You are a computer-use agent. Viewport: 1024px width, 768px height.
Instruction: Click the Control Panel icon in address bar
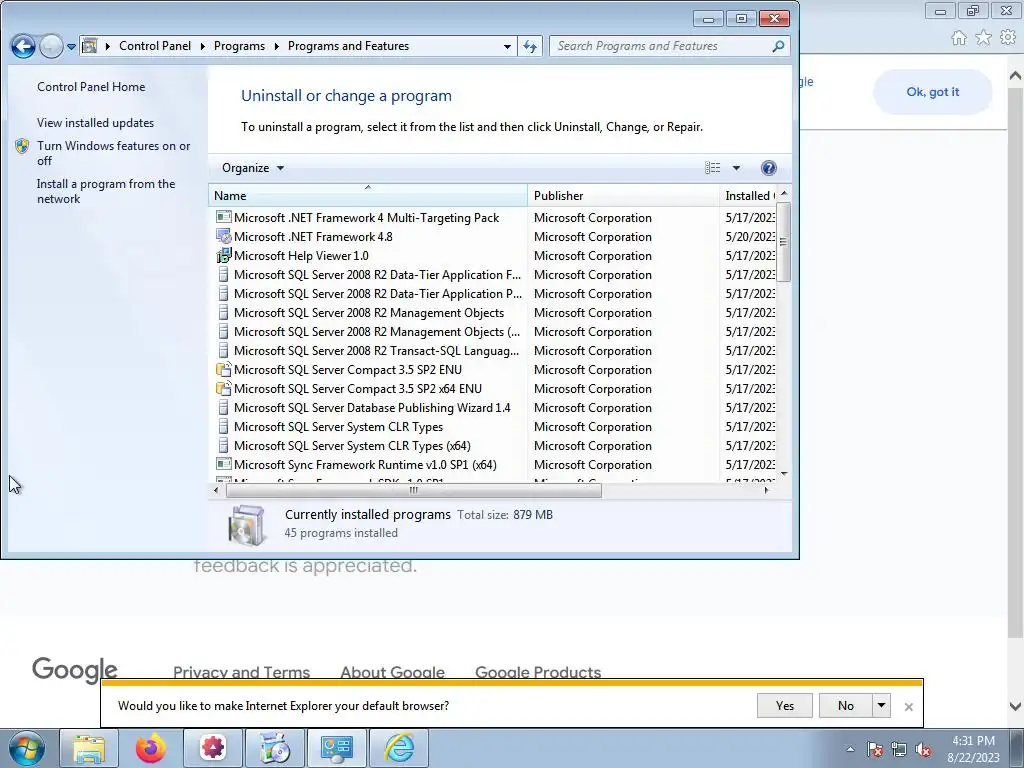click(x=89, y=46)
